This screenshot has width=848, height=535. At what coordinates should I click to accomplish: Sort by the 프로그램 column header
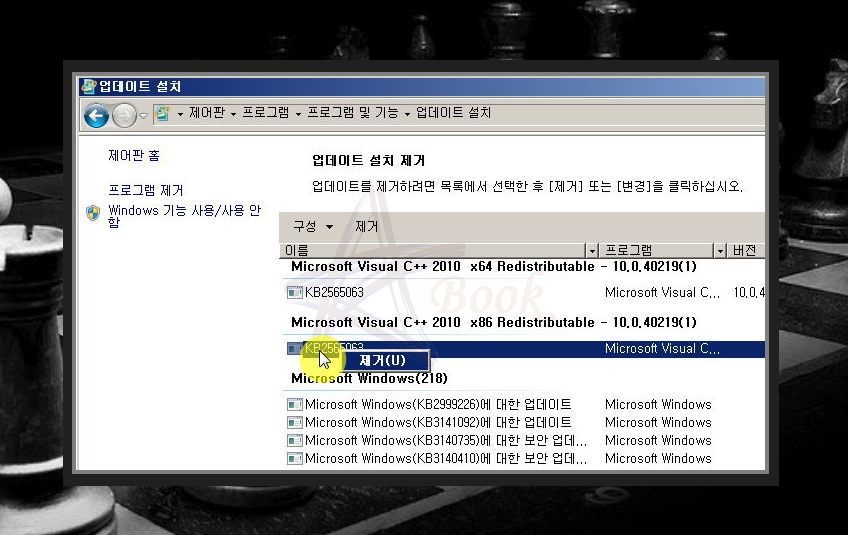(657, 250)
